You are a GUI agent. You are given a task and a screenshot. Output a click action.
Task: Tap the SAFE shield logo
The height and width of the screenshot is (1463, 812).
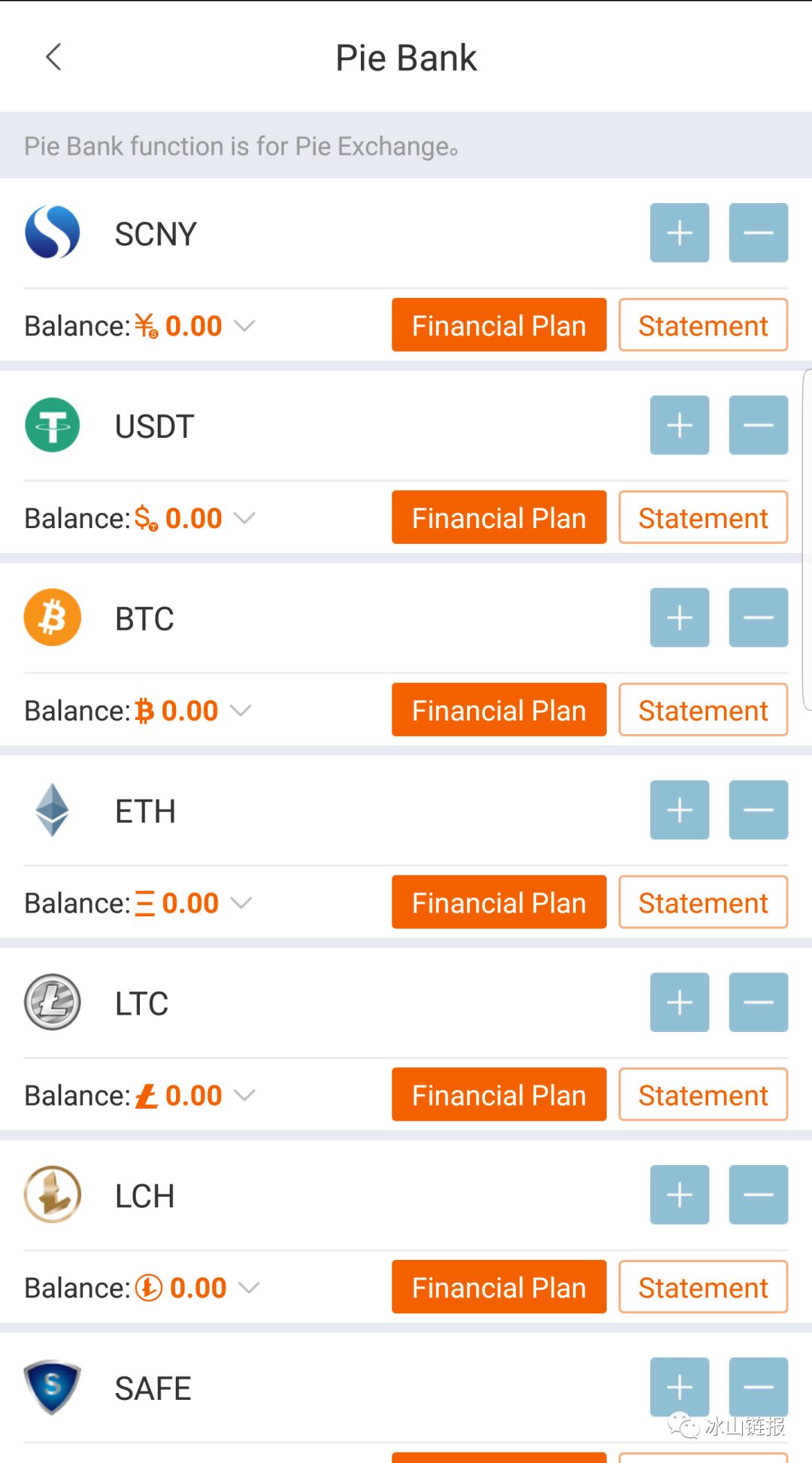click(53, 1387)
